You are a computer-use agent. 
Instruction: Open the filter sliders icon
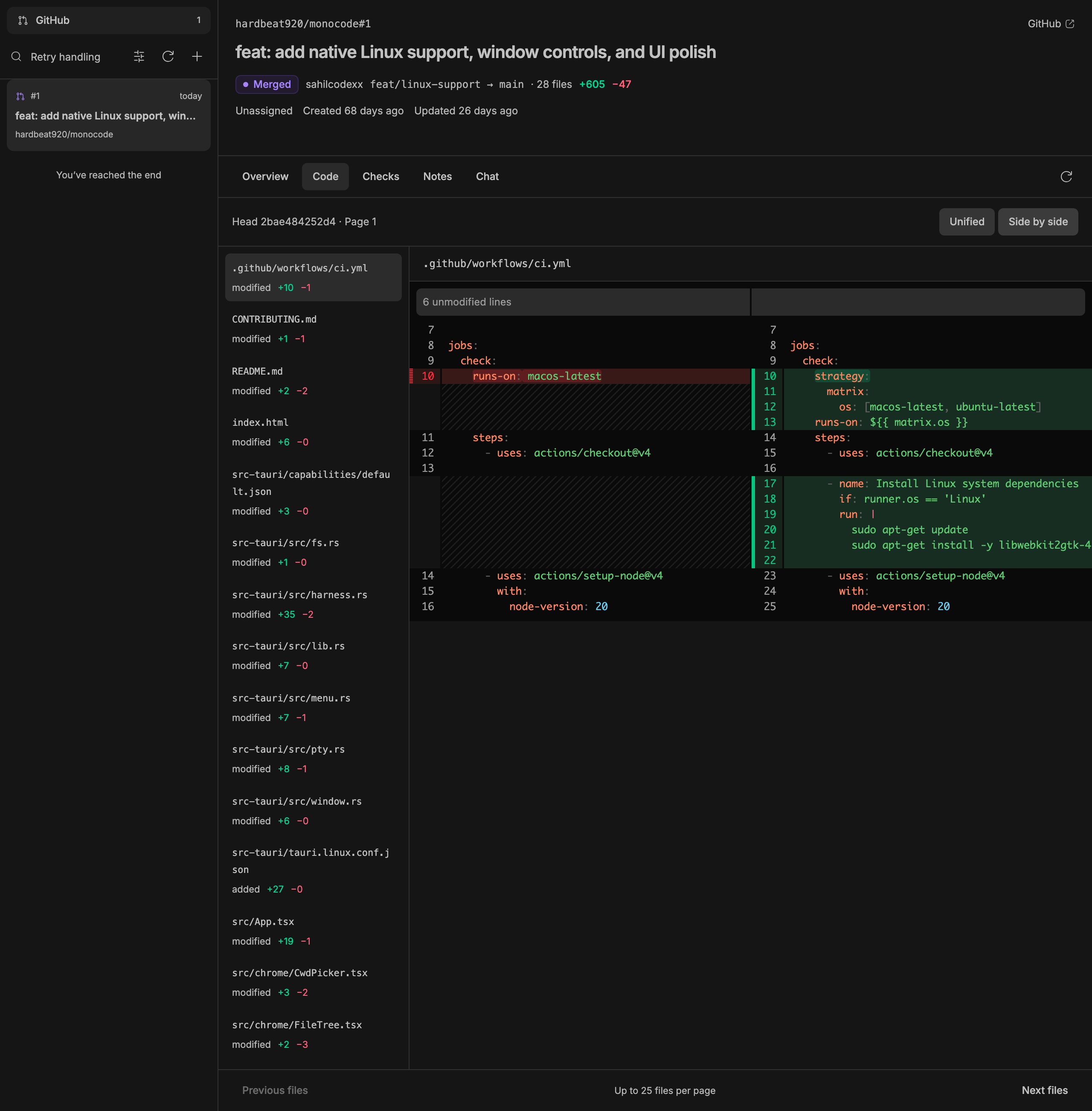coord(139,57)
